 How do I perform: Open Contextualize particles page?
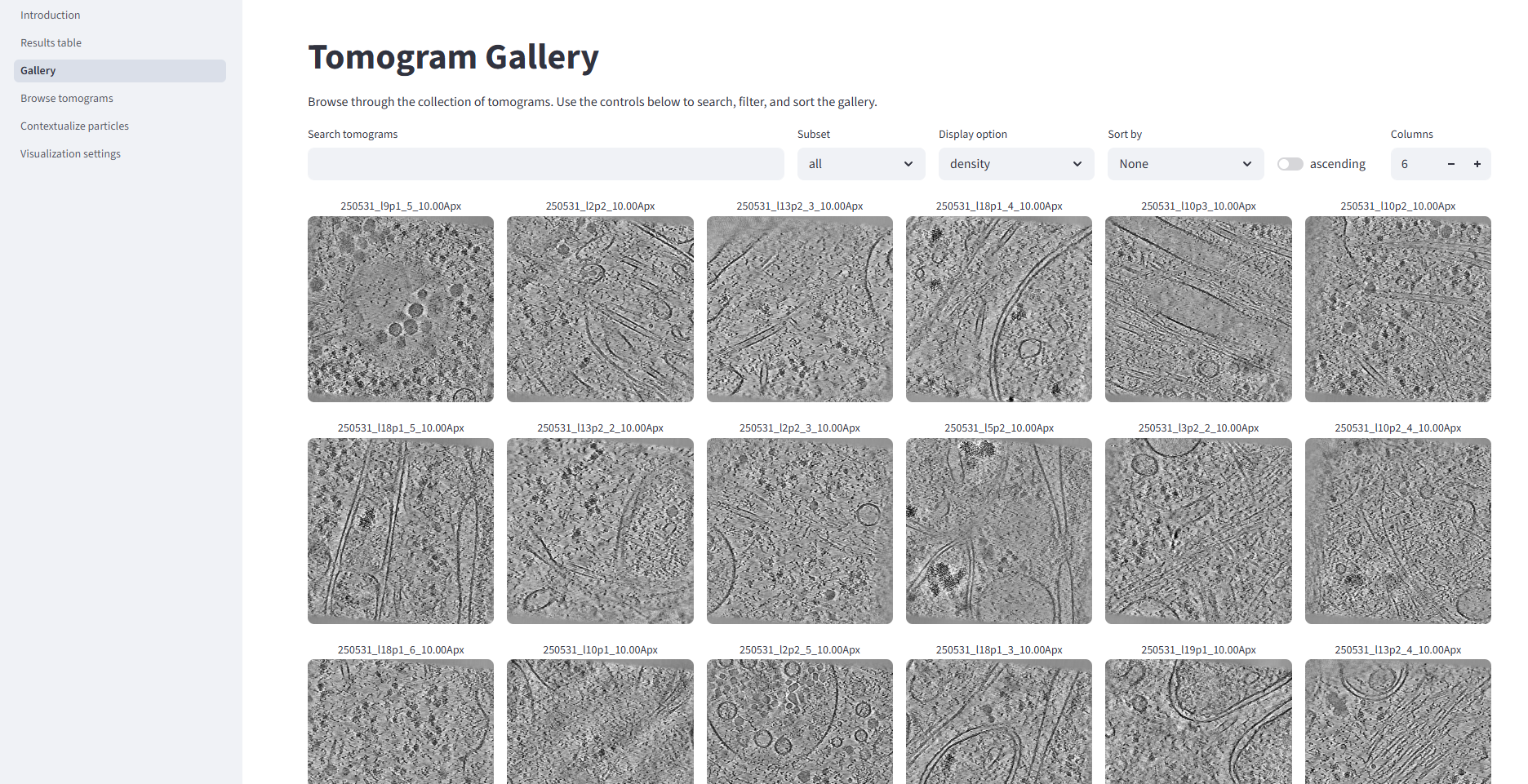tap(119, 126)
